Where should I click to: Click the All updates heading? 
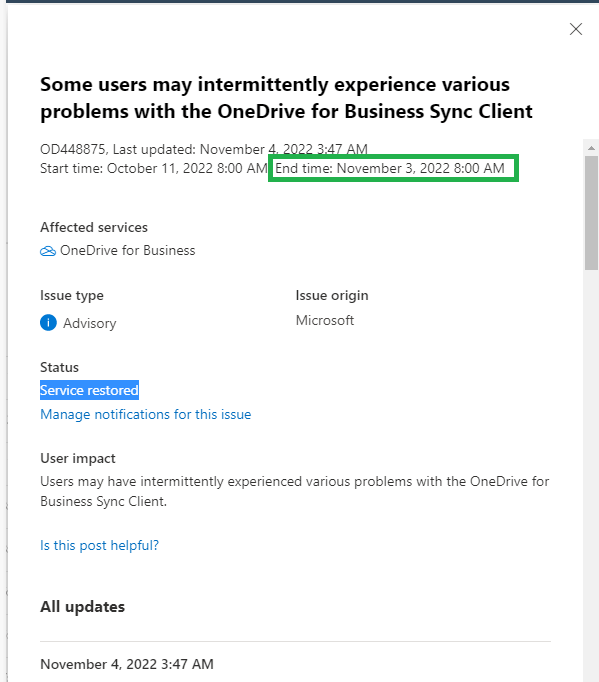click(83, 606)
